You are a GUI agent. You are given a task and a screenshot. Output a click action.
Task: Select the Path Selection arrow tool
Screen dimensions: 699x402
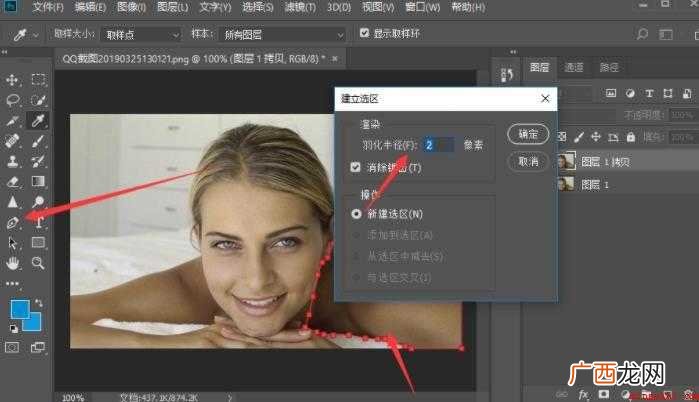(12, 243)
